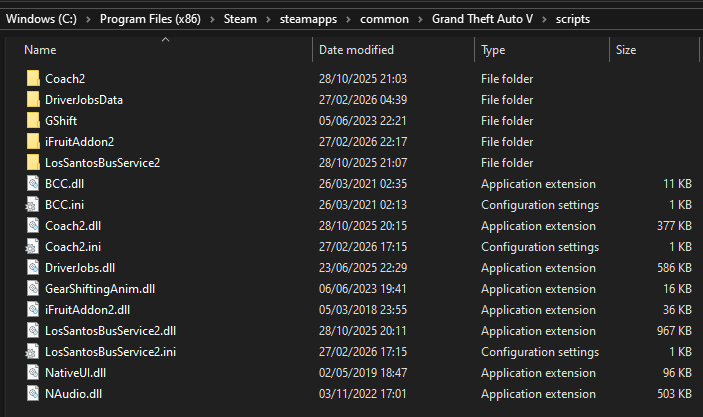Select the GShift folder name
This screenshot has width=703, height=417.
pos(61,121)
